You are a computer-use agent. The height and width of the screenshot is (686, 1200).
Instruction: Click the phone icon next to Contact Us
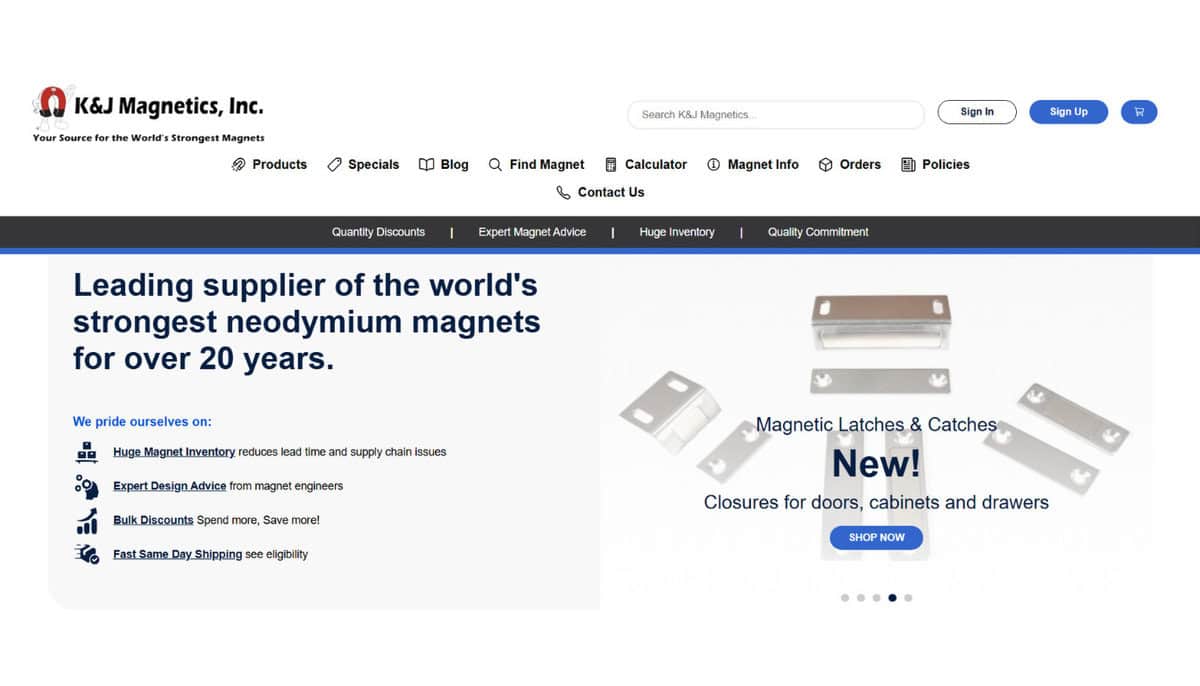pyautogui.click(x=563, y=192)
